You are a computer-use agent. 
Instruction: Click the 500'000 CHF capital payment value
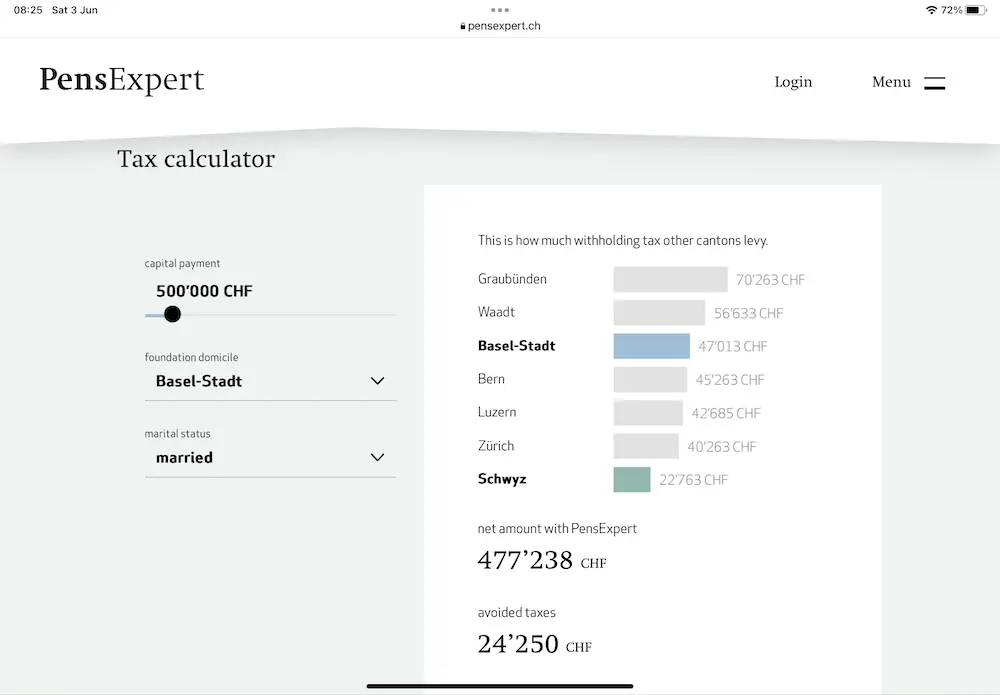point(204,291)
